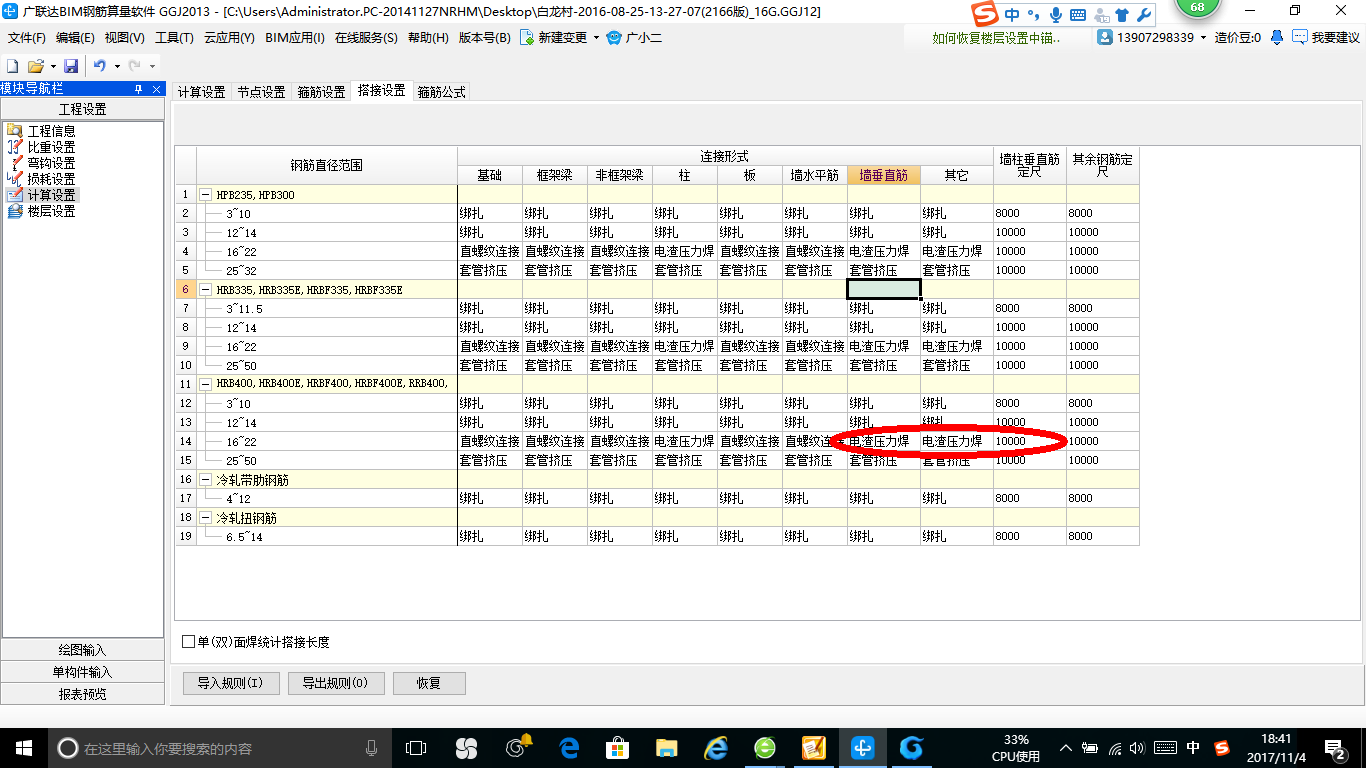Close the 模块导航栏 panel
The image size is (1366, 768).
click(156, 89)
